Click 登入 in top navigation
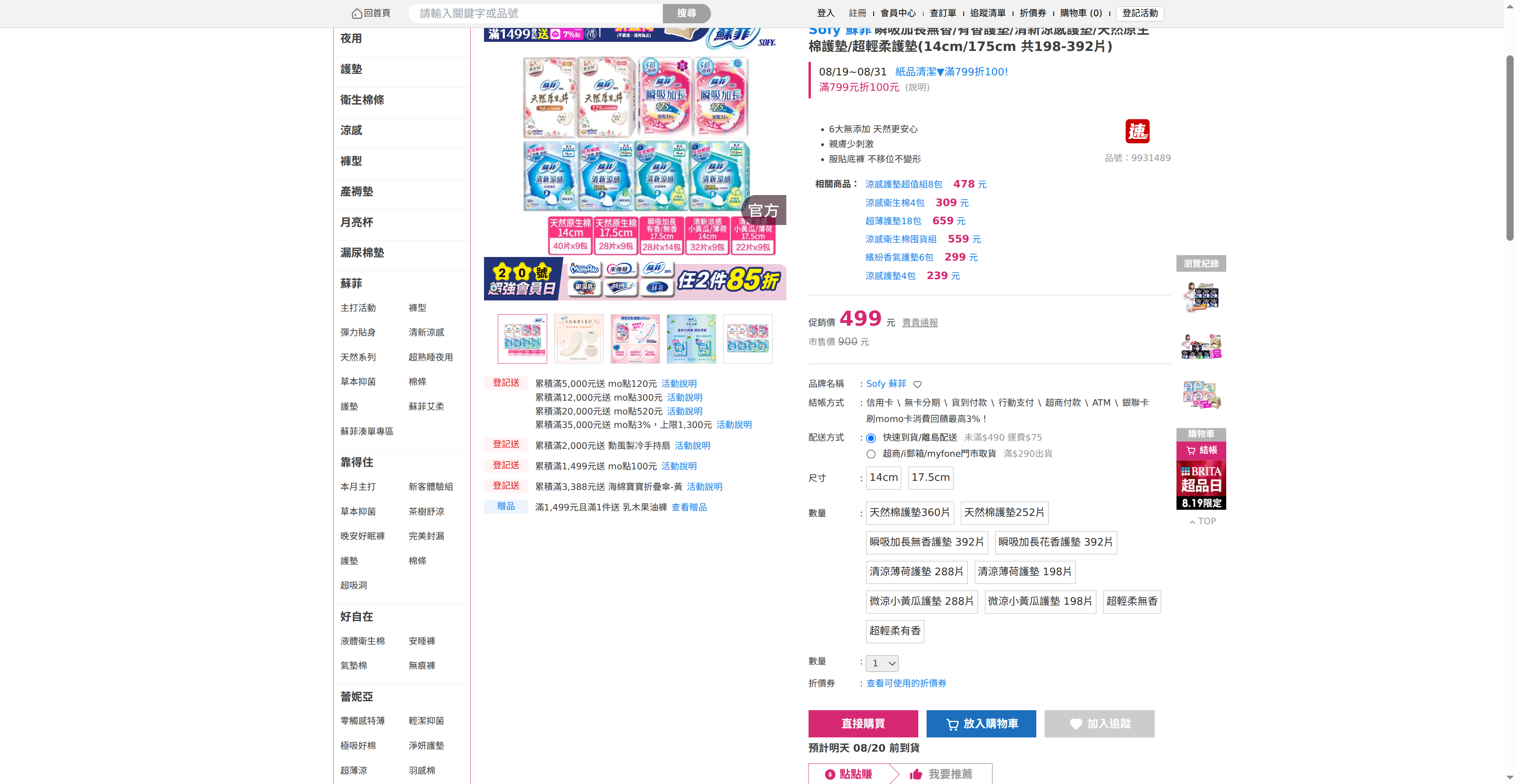The height and width of the screenshot is (784, 1516). click(826, 13)
